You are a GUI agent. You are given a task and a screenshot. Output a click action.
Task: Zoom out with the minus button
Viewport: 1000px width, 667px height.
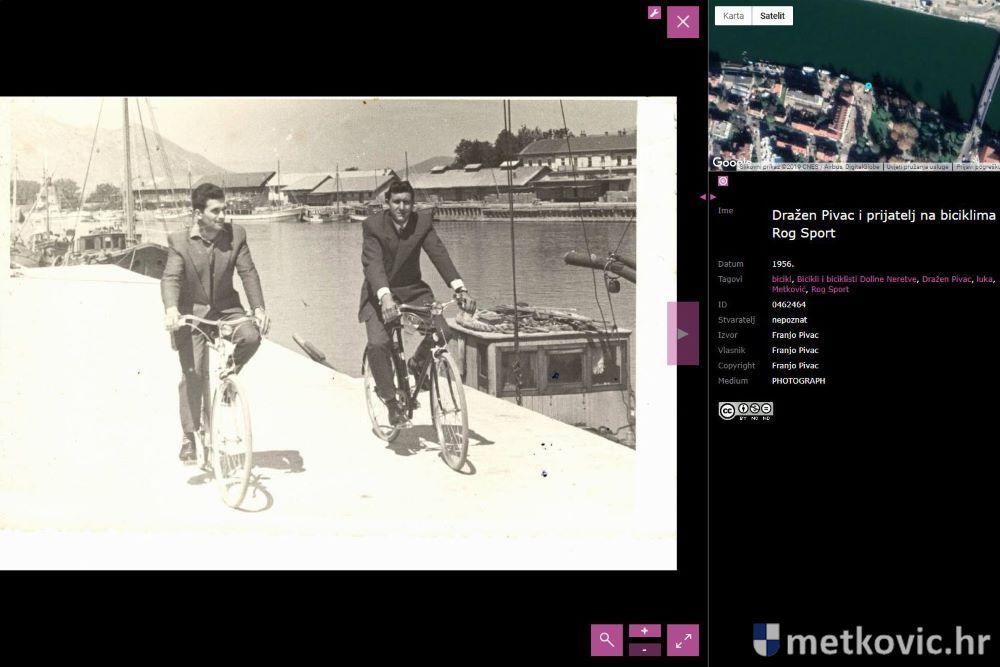pos(645,649)
